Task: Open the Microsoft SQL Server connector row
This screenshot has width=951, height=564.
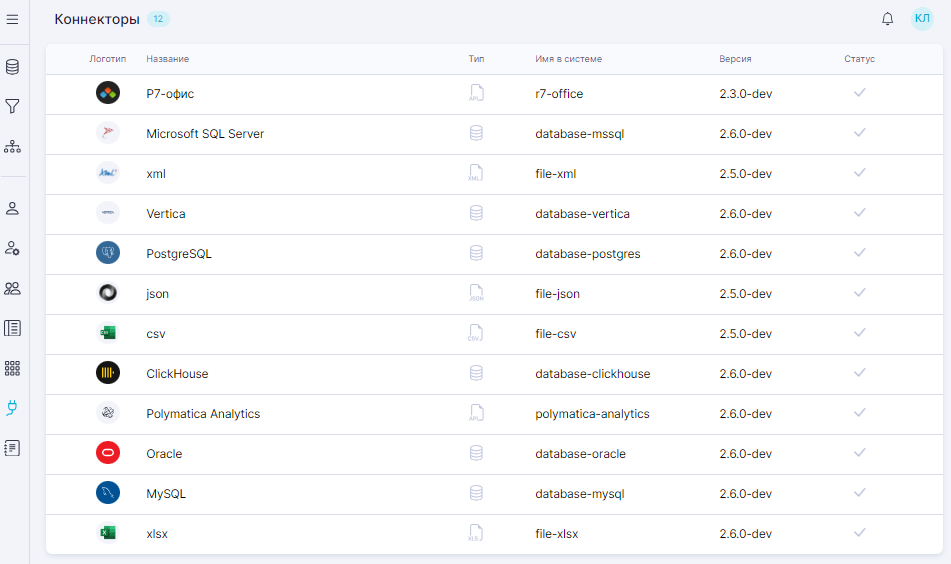Action: click(x=205, y=134)
